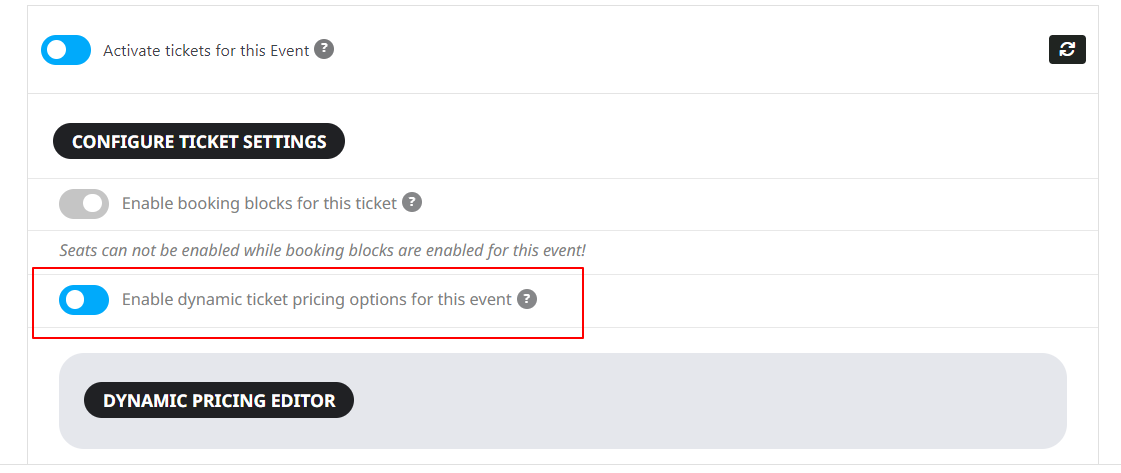
Task: Click empty space in the Activate tickets row
Action: 686,50
